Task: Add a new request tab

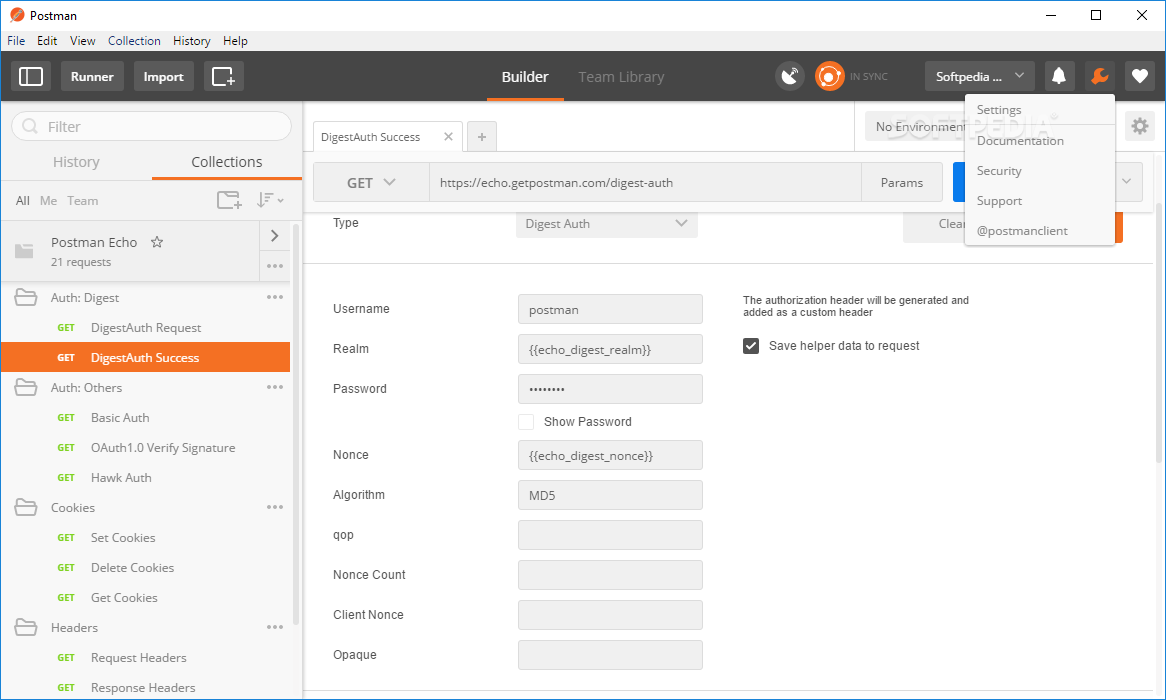Action: 482,137
